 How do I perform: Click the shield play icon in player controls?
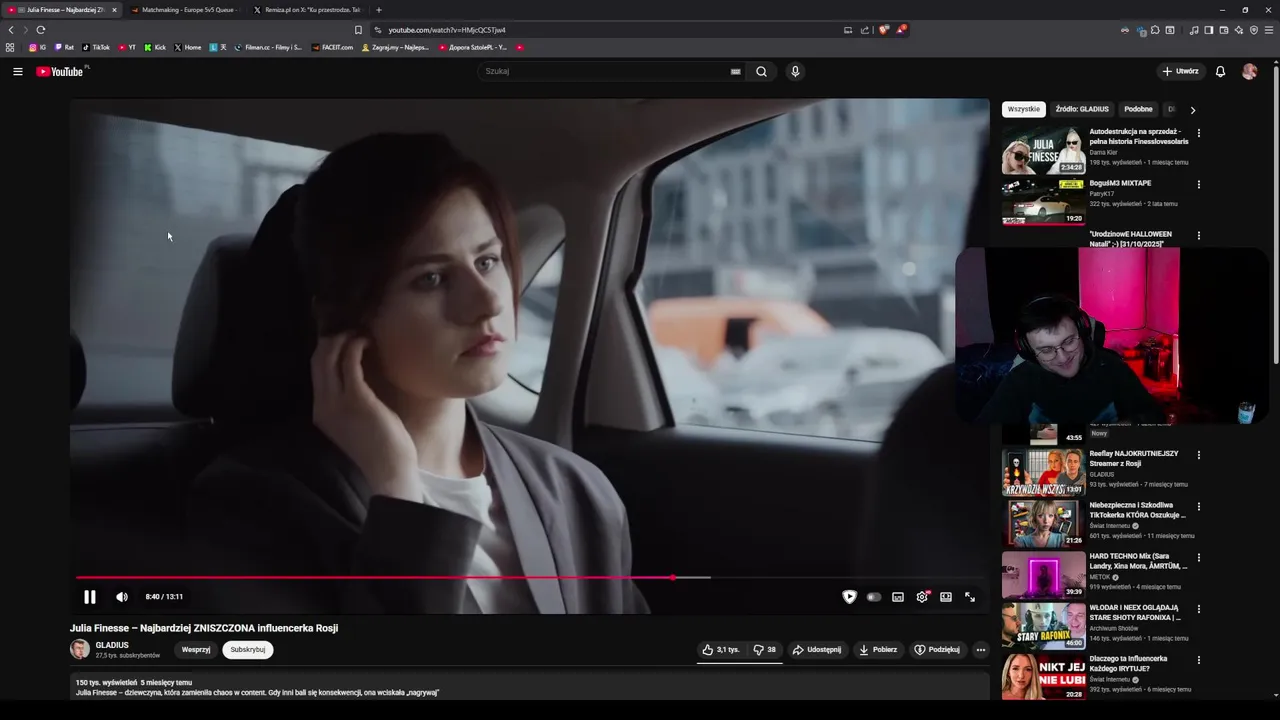tap(849, 597)
